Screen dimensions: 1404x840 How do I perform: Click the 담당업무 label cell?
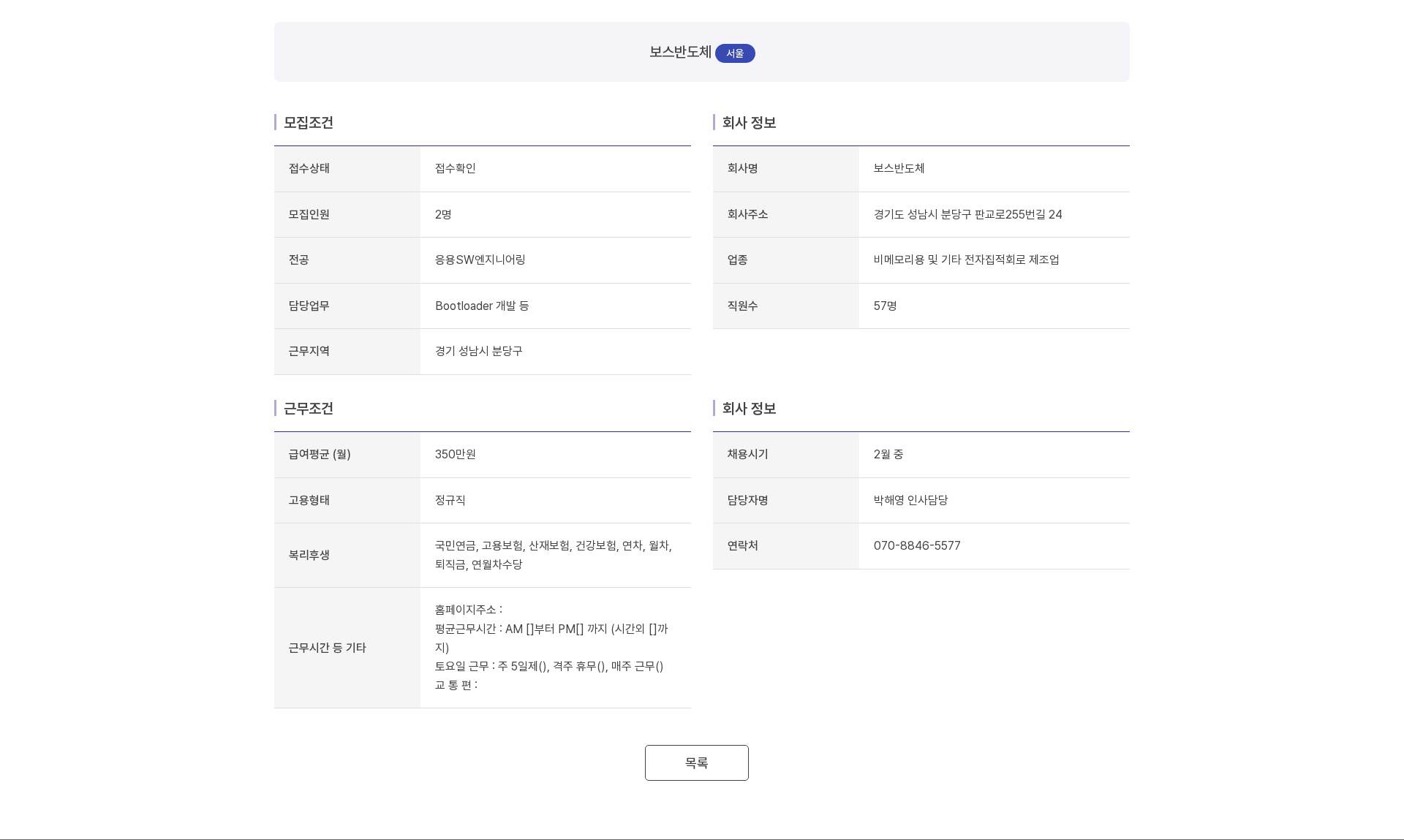click(347, 306)
